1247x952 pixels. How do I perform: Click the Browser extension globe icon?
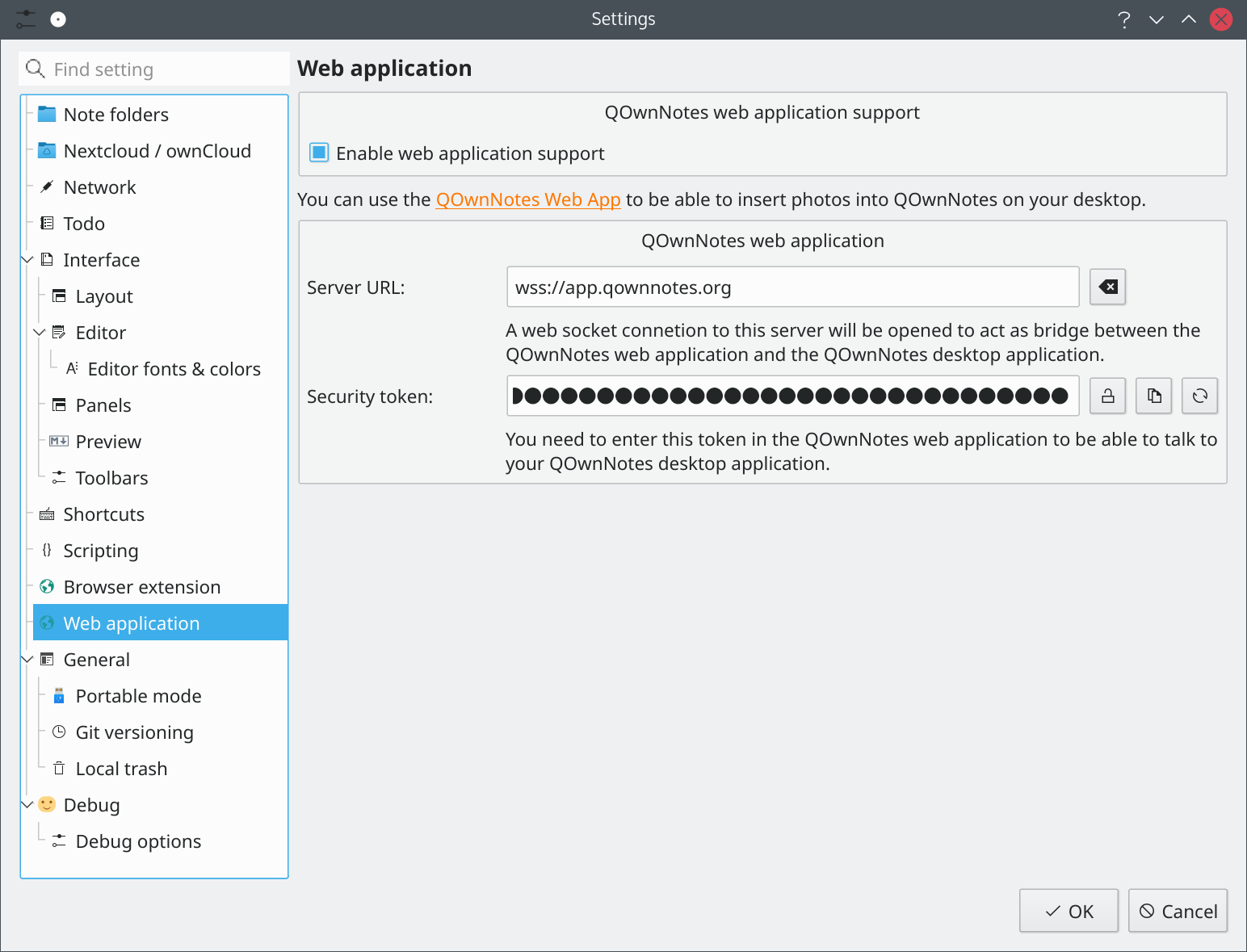[47, 586]
